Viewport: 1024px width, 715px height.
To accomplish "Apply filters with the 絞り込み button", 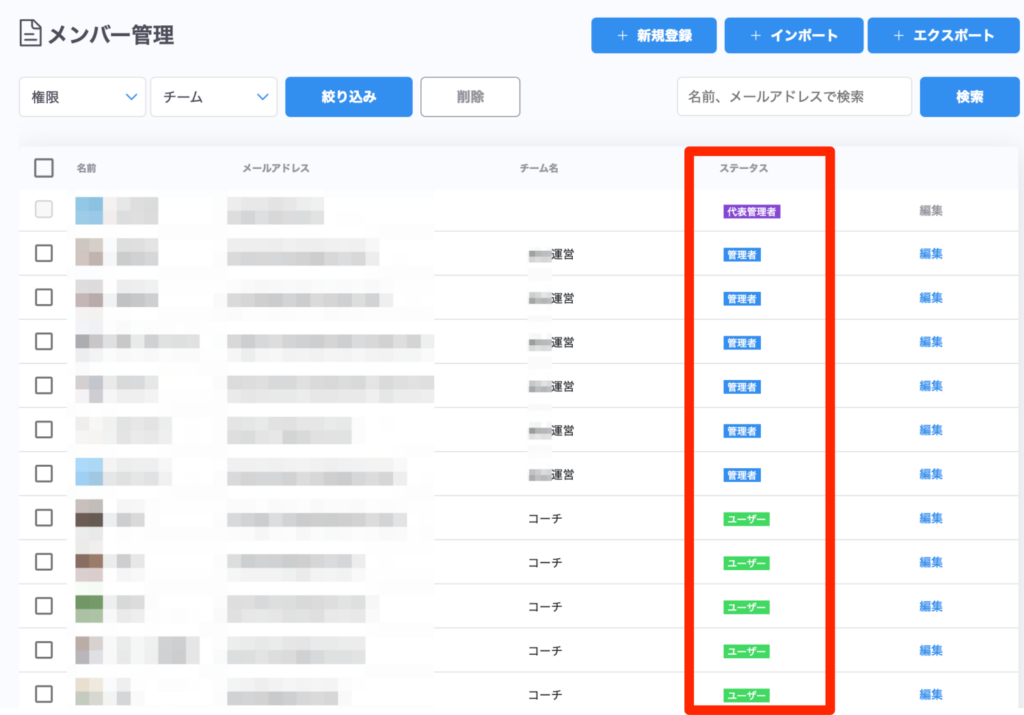I will point(348,97).
